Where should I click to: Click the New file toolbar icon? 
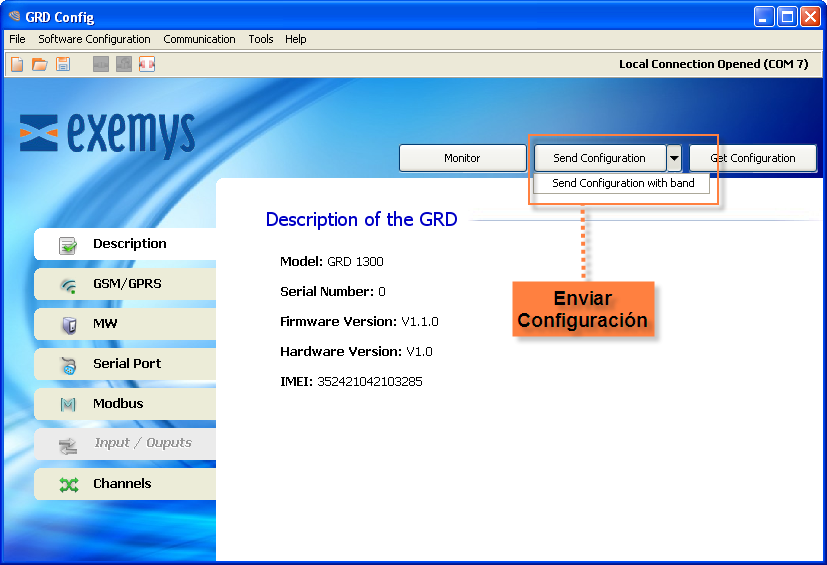tap(17, 64)
